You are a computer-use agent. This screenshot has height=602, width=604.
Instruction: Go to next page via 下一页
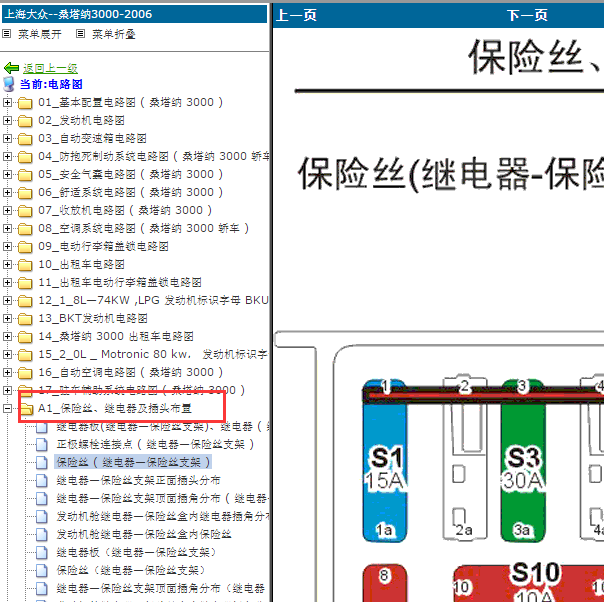pyautogui.click(x=527, y=15)
